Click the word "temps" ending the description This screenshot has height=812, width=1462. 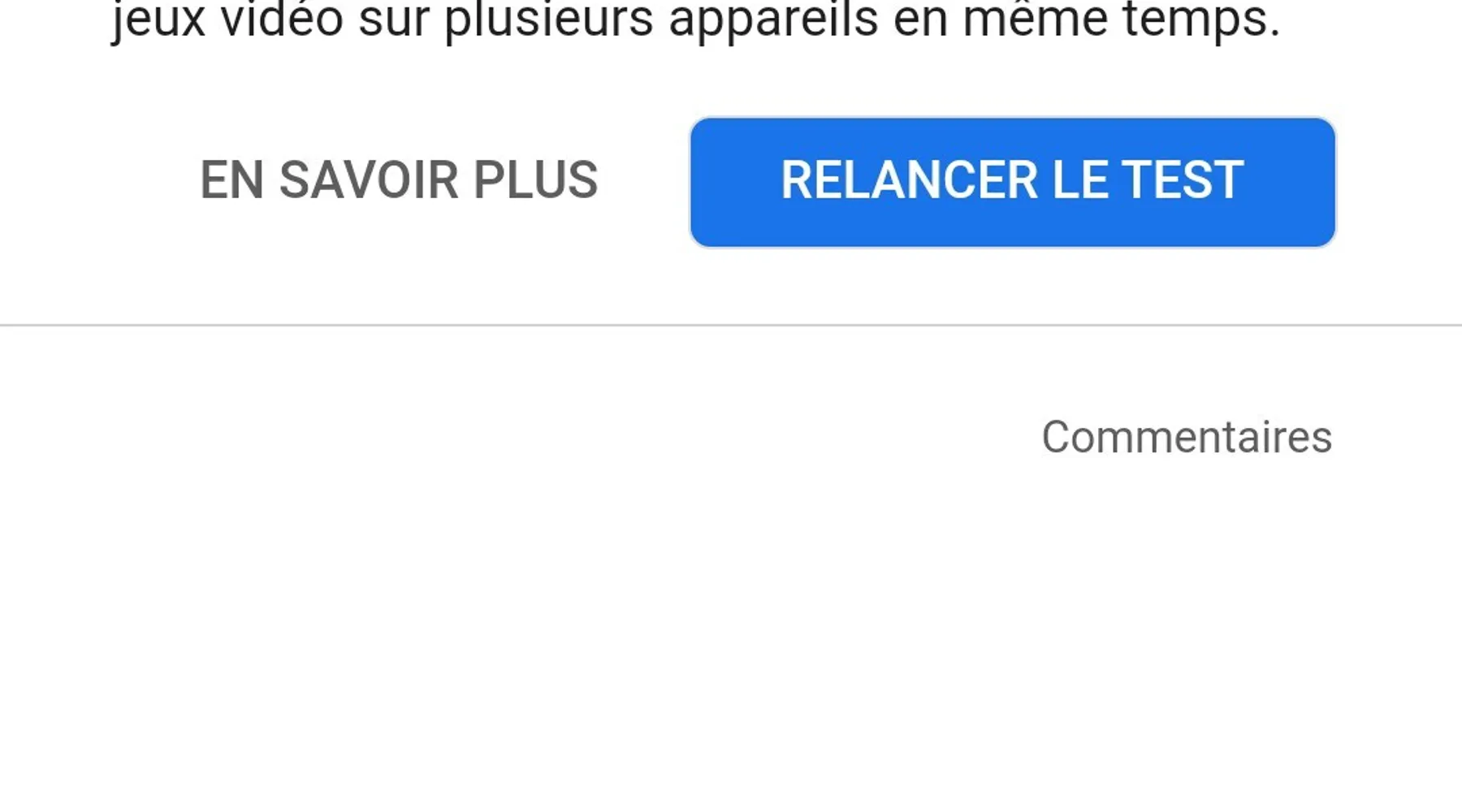[1195, 20]
